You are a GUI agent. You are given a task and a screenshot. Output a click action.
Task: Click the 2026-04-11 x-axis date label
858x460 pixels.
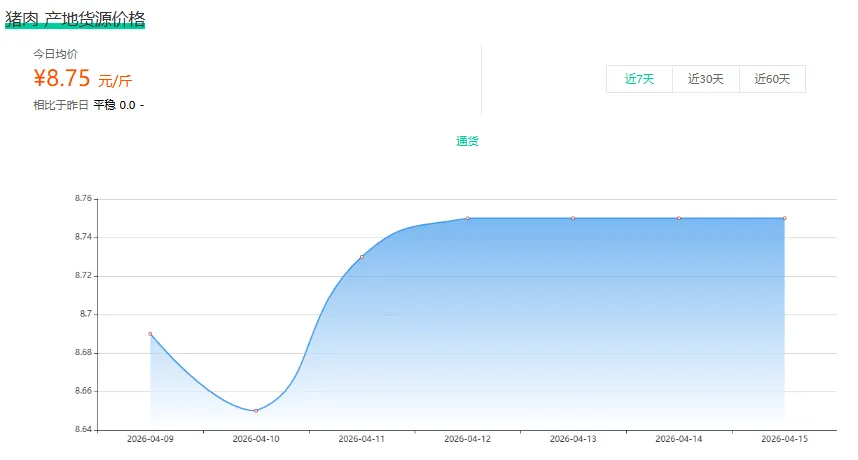click(362, 439)
